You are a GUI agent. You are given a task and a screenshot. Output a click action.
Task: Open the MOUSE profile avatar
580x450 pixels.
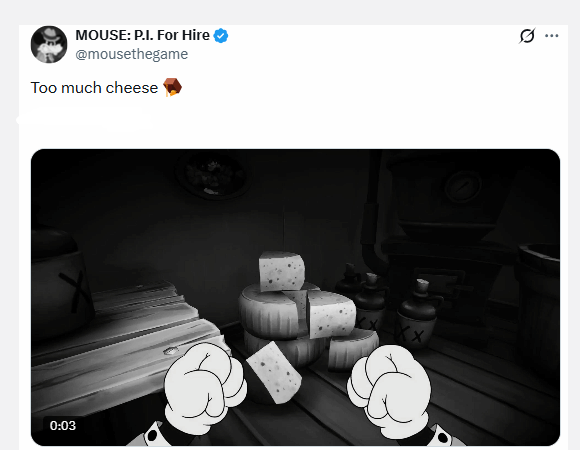click(49, 44)
